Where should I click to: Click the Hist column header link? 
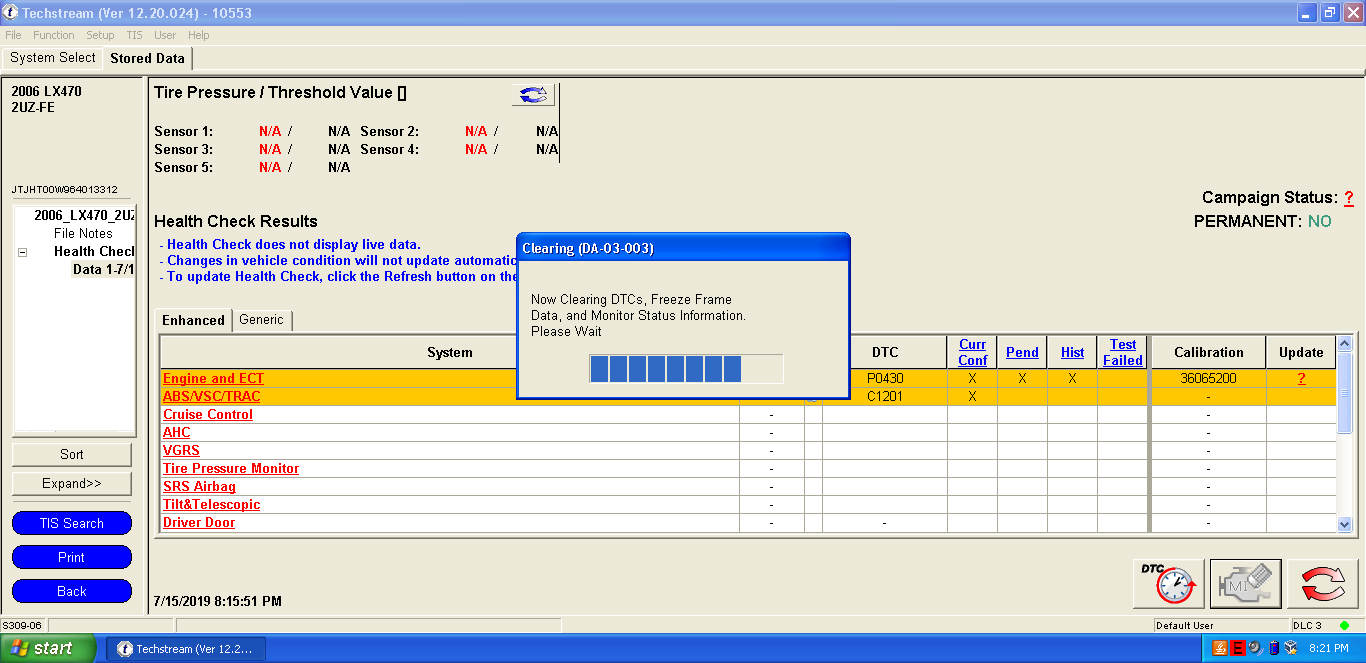click(1072, 352)
